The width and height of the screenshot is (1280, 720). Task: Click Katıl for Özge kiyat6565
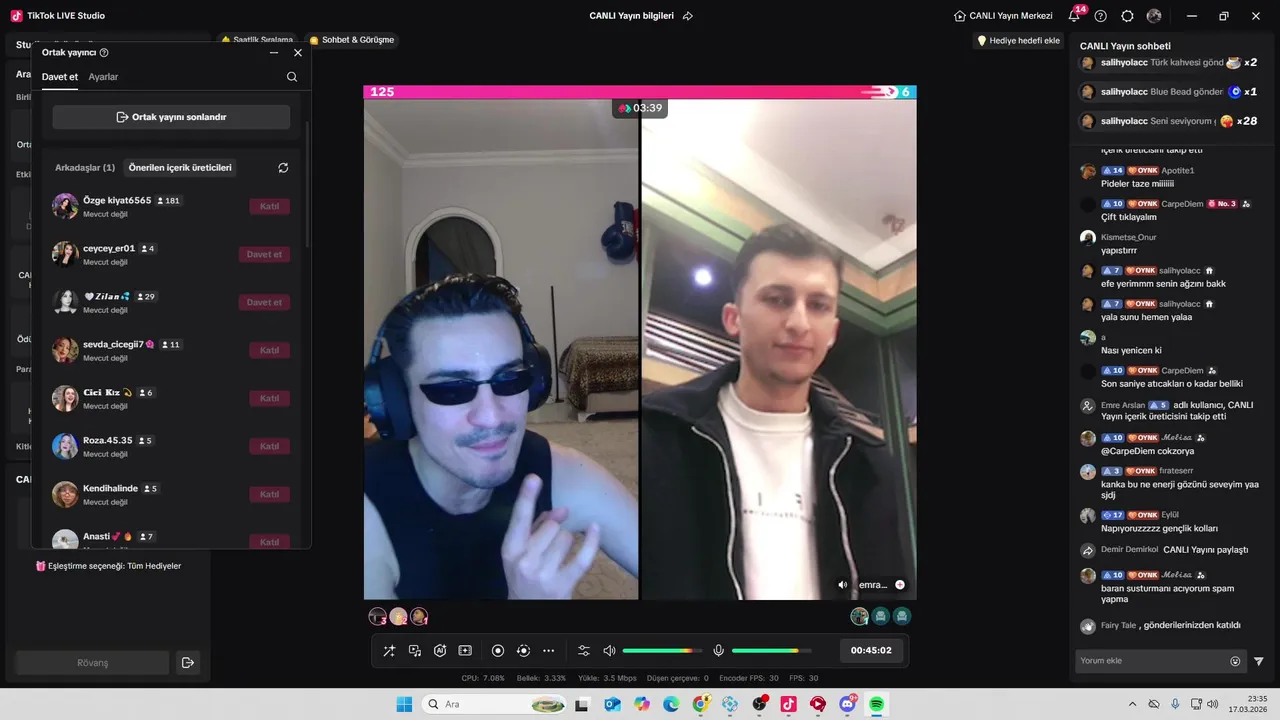click(x=269, y=206)
